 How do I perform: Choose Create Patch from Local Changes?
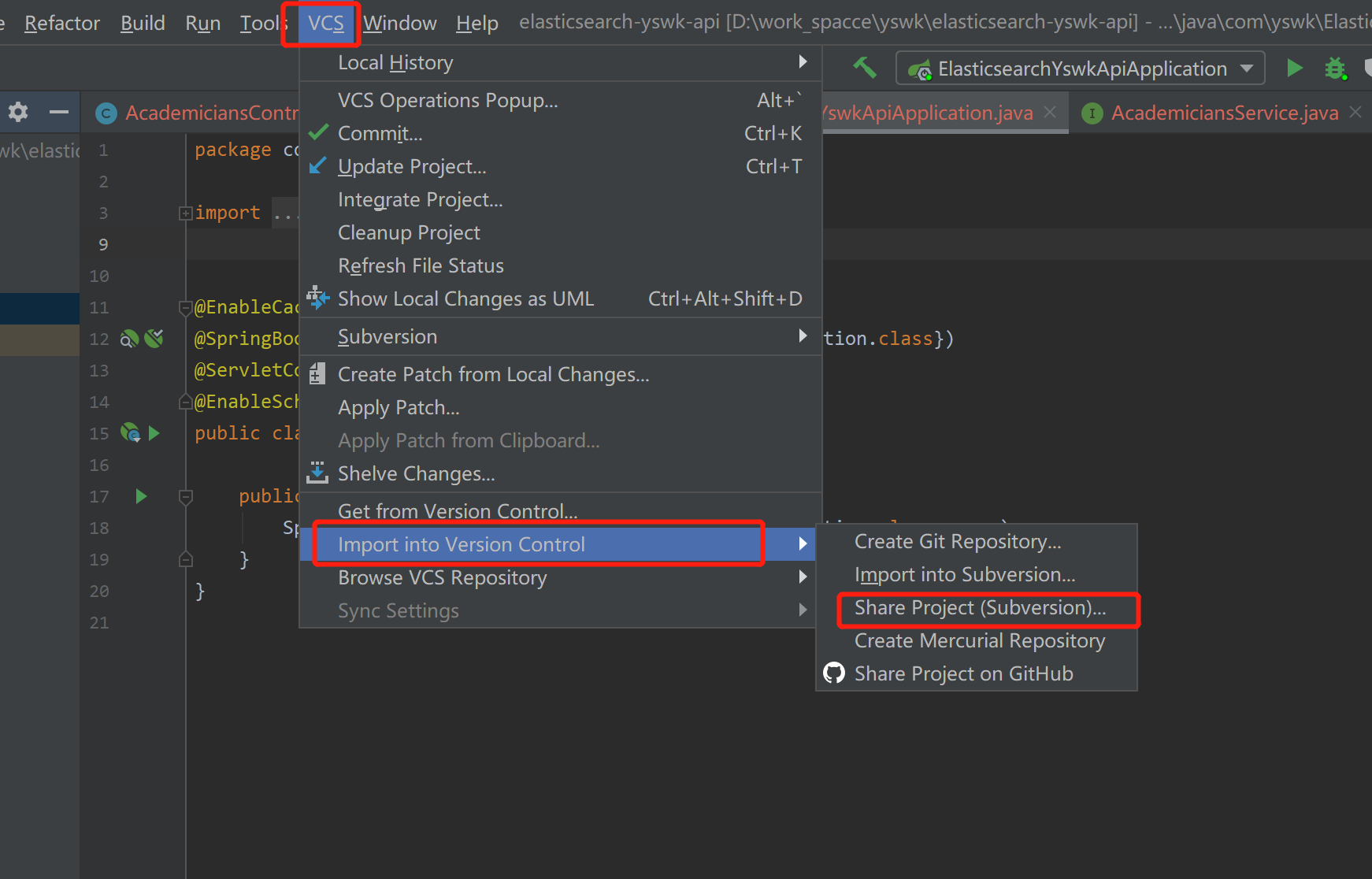click(x=561, y=374)
